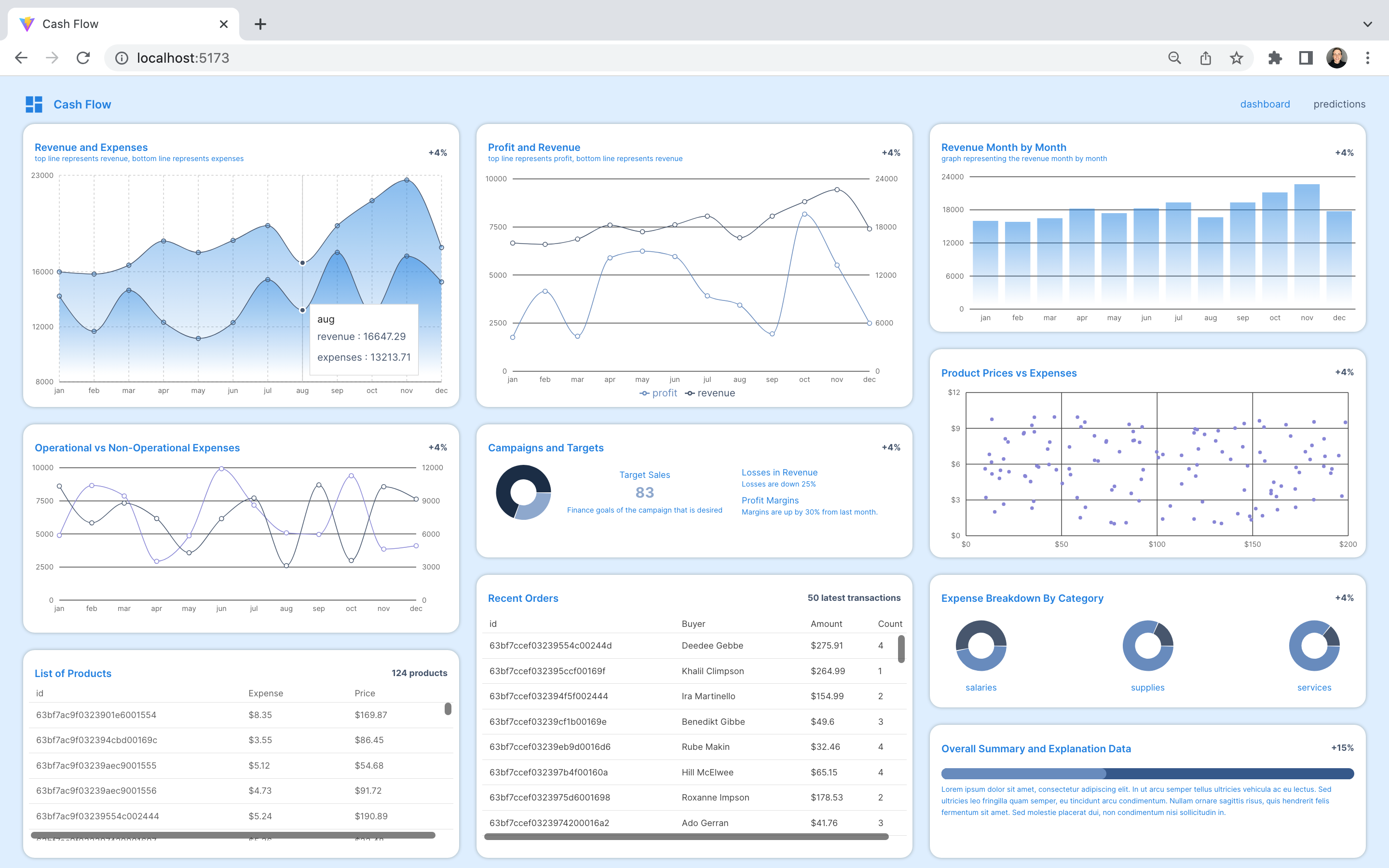1389x868 pixels.
Task: Open the Chrome three-dot menu
Action: pos(1368,58)
